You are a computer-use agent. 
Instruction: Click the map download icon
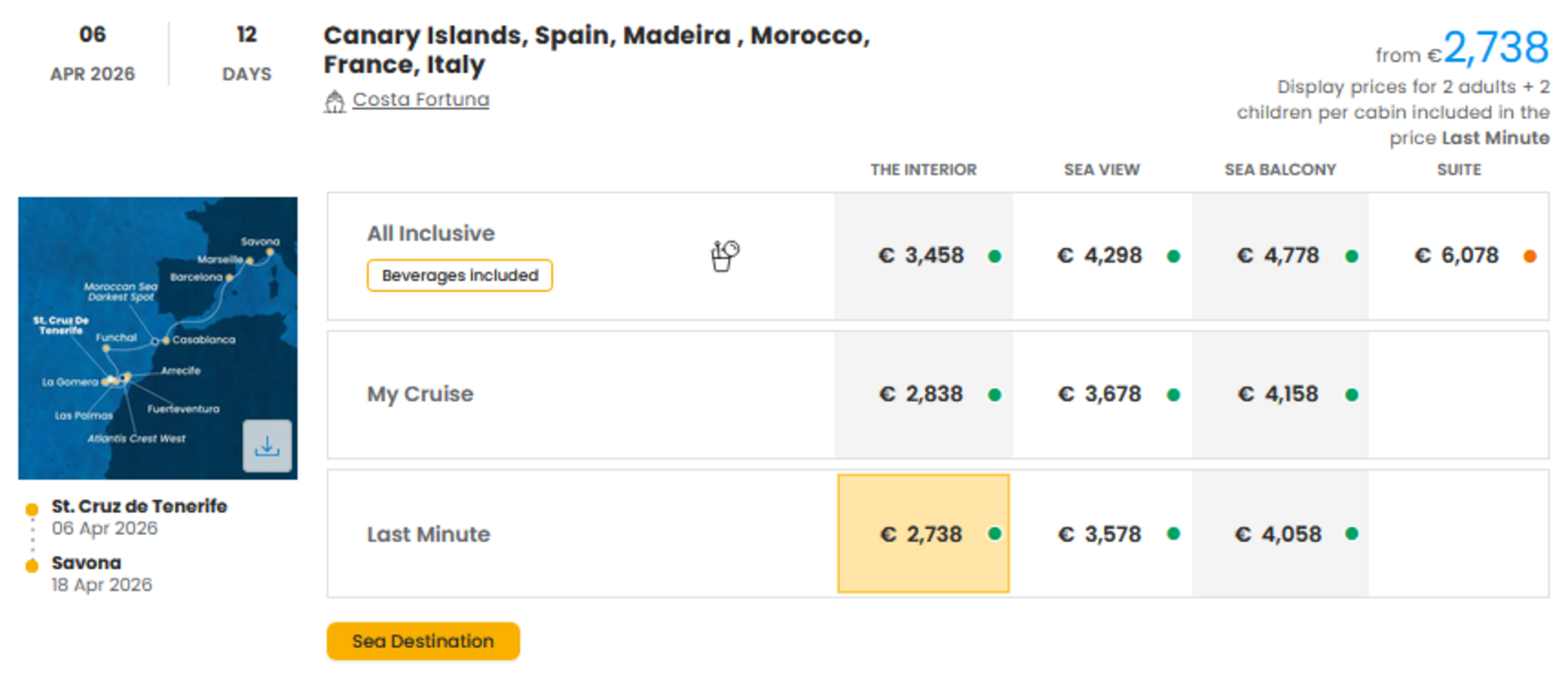[267, 445]
